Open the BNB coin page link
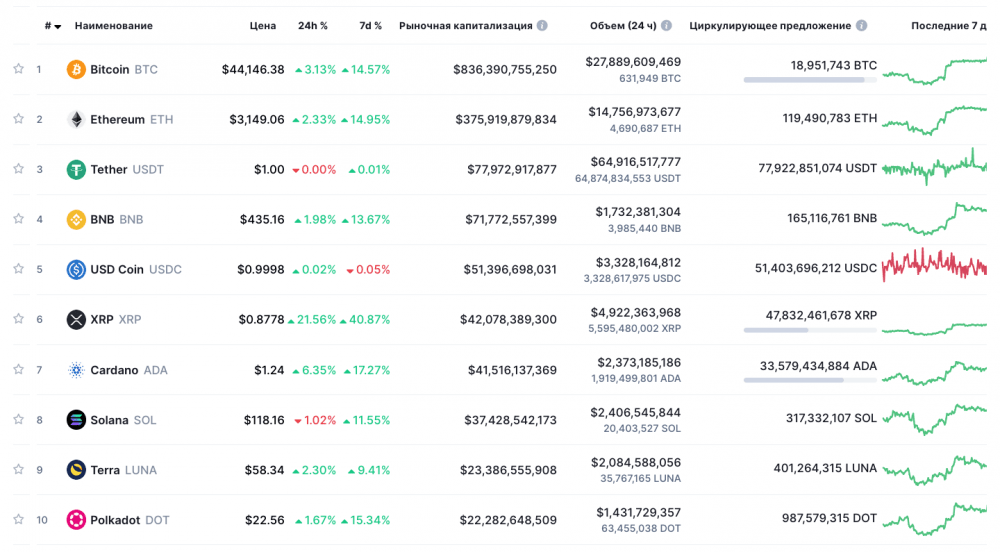Screen dimensions: 1000x552 pyautogui.click(x=117, y=219)
